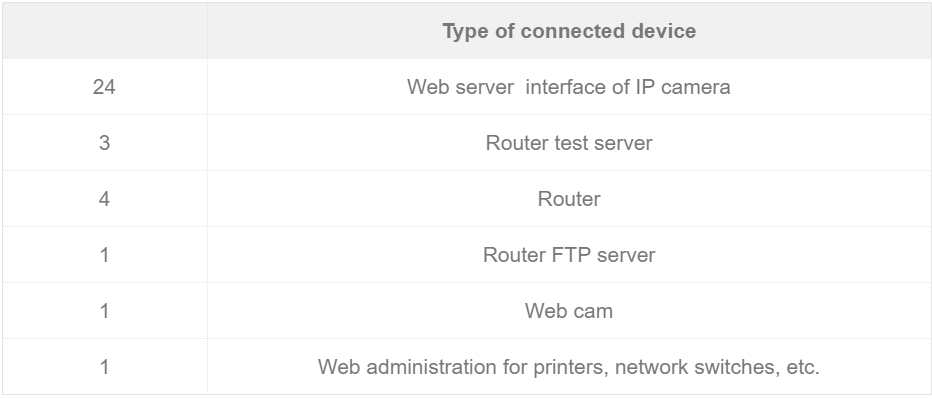Select the cell showing count 24
Screen dimensions: 932x399
[x=105, y=87]
